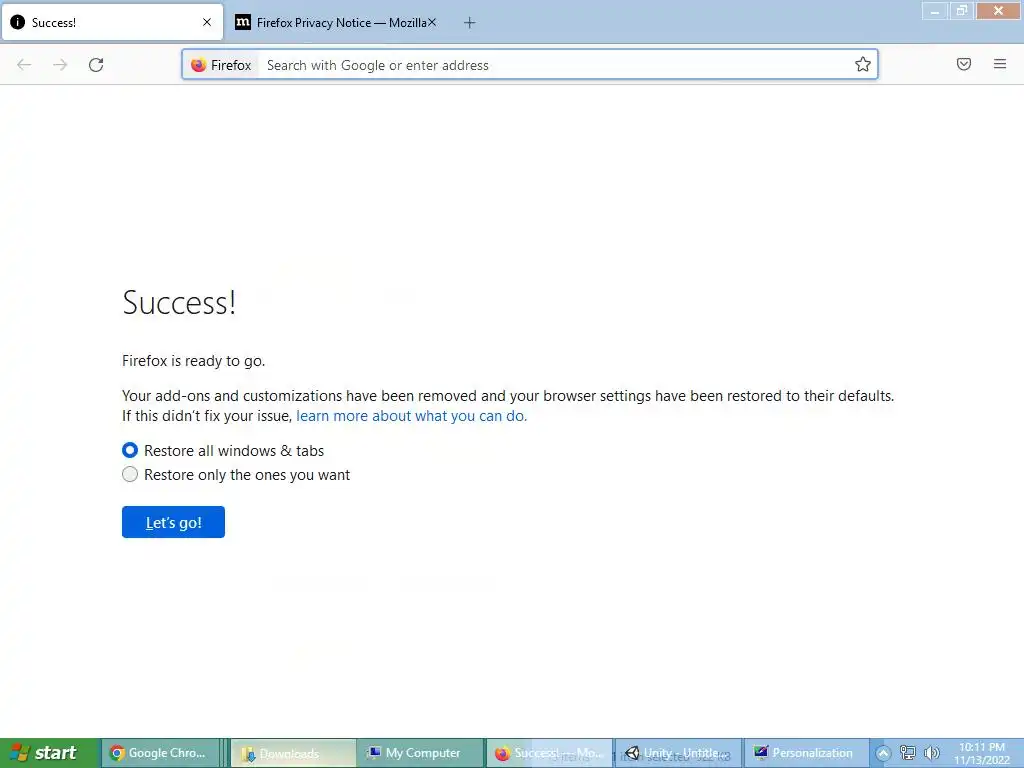
Task: Open the Windows start menu
Action: [50, 752]
